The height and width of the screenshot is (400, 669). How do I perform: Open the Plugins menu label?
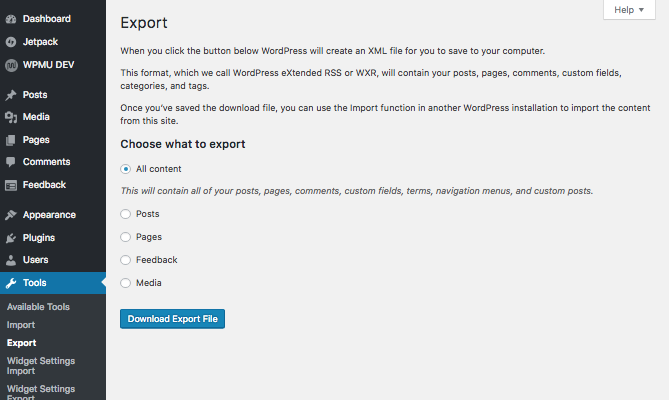pos(39,238)
